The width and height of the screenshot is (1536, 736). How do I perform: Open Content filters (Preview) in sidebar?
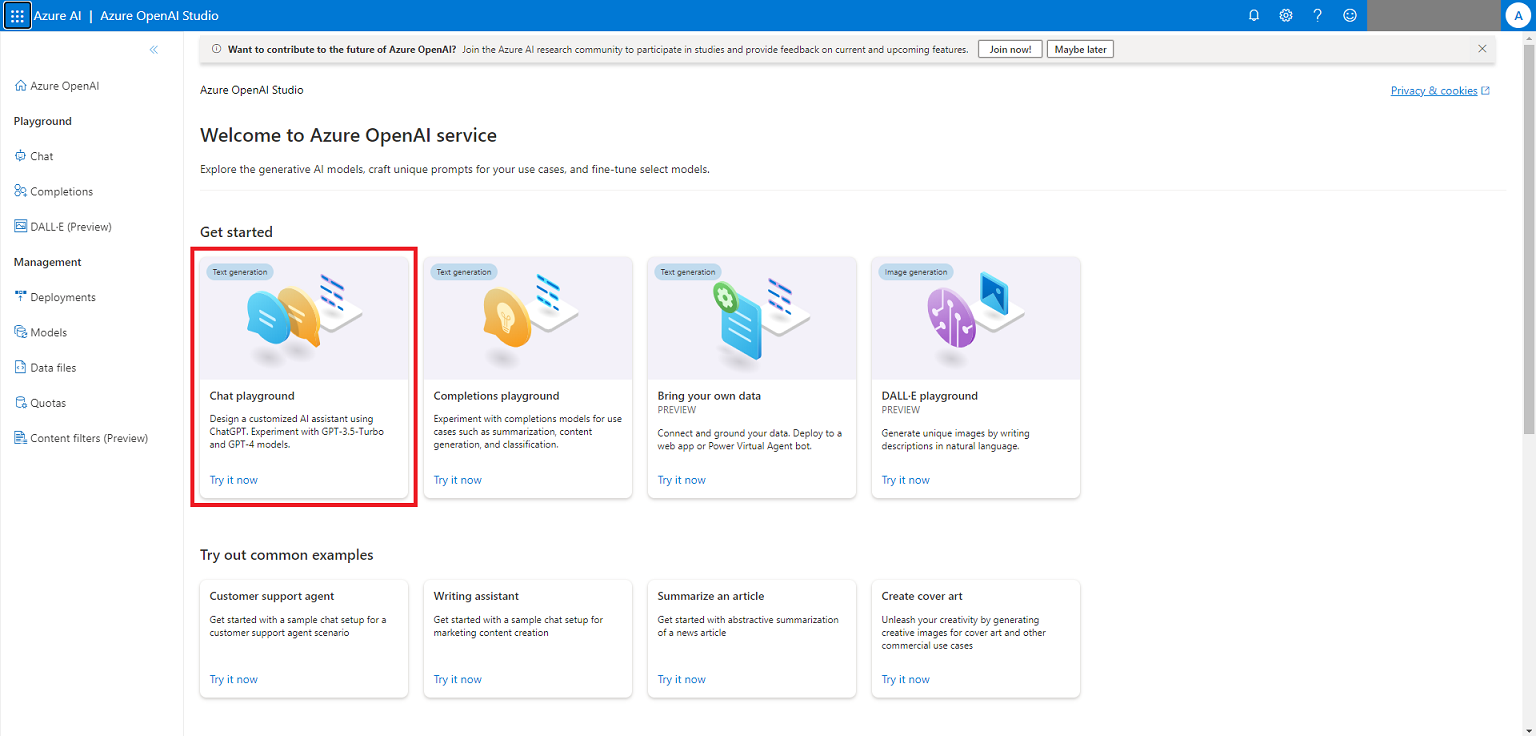click(89, 438)
